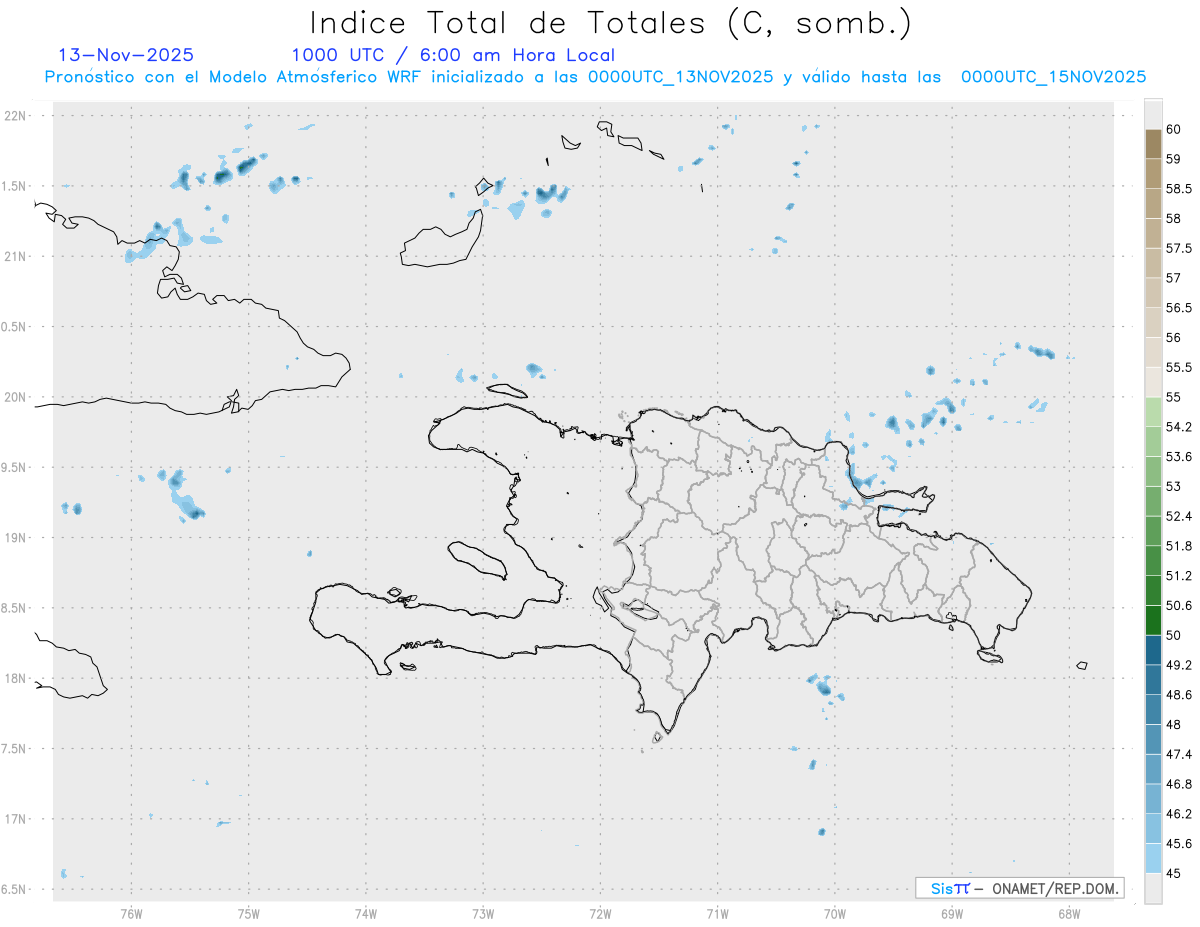1200x927 pixels.
Task: Click the '49.2' colorbar value
Action: [1179, 665]
